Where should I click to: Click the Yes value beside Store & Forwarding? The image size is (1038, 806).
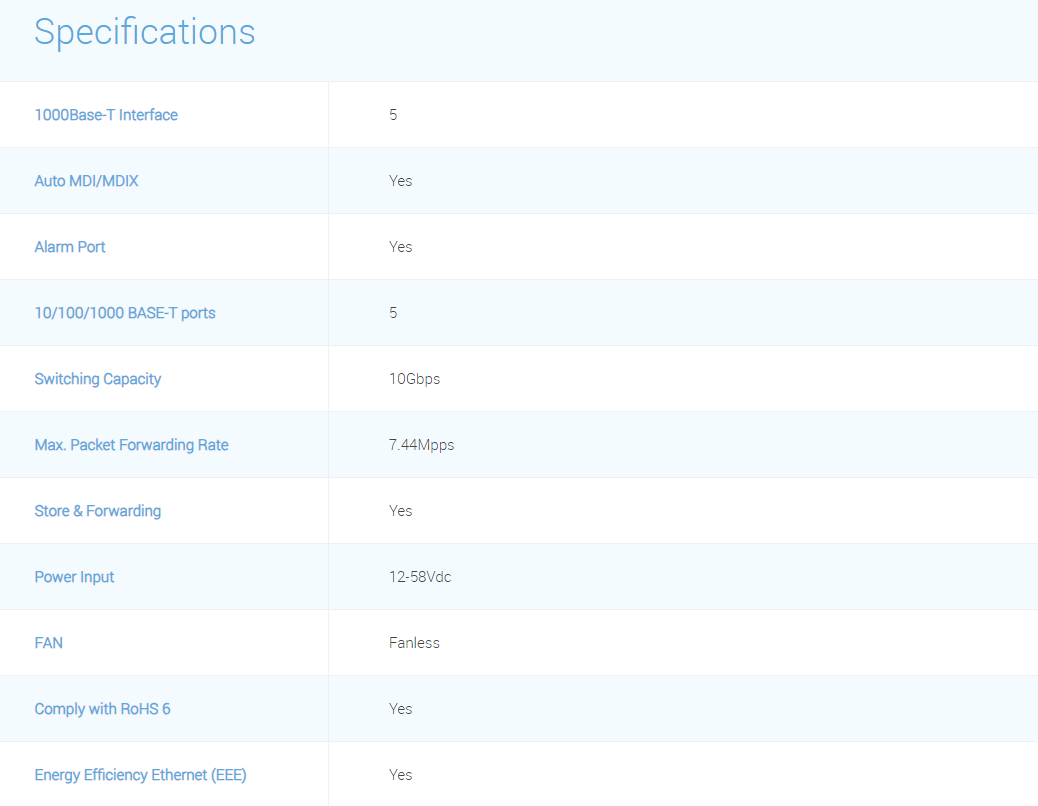point(400,511)
